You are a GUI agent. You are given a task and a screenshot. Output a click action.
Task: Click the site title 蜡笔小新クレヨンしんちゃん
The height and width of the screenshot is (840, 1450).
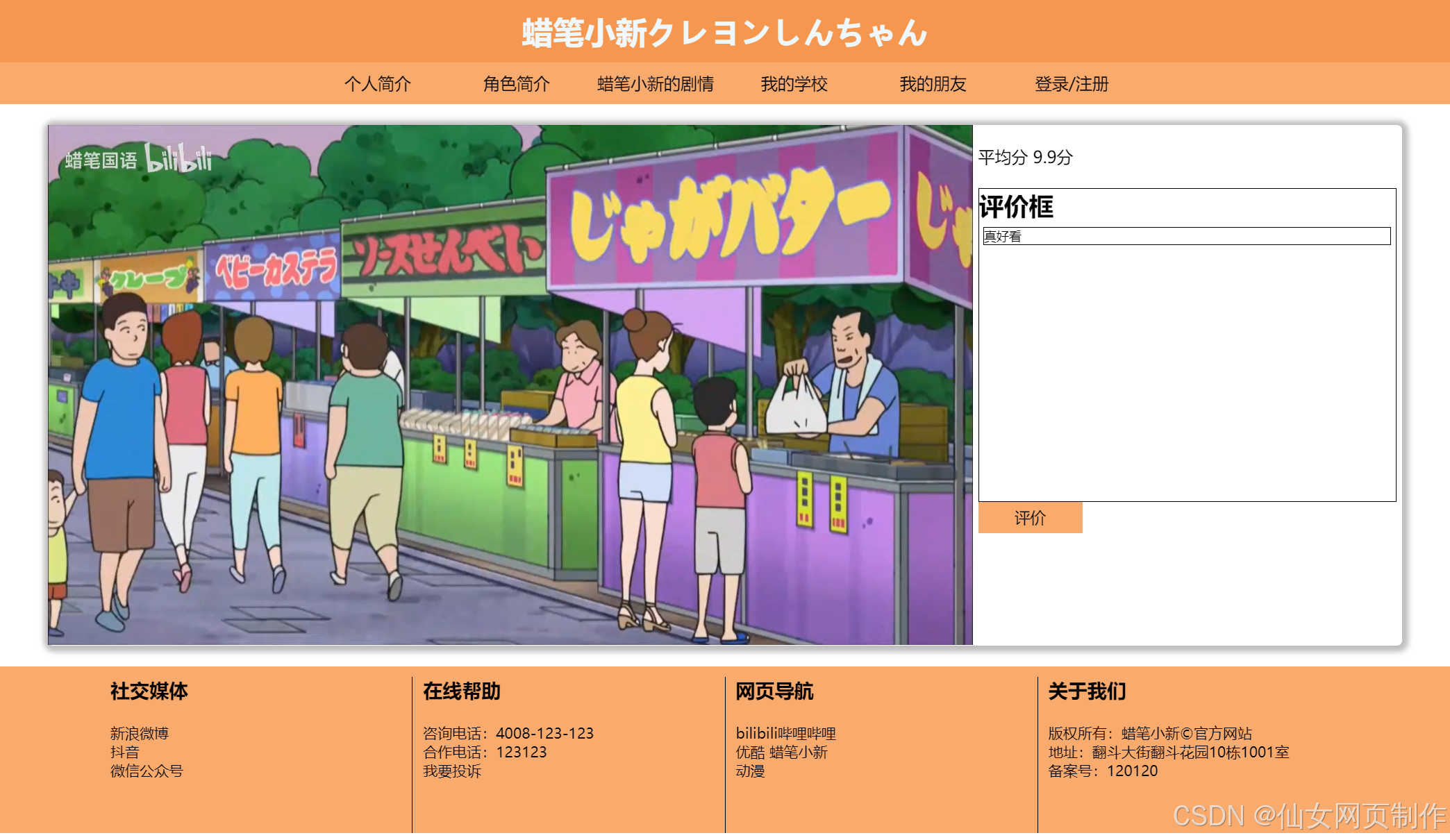(724, 33)
